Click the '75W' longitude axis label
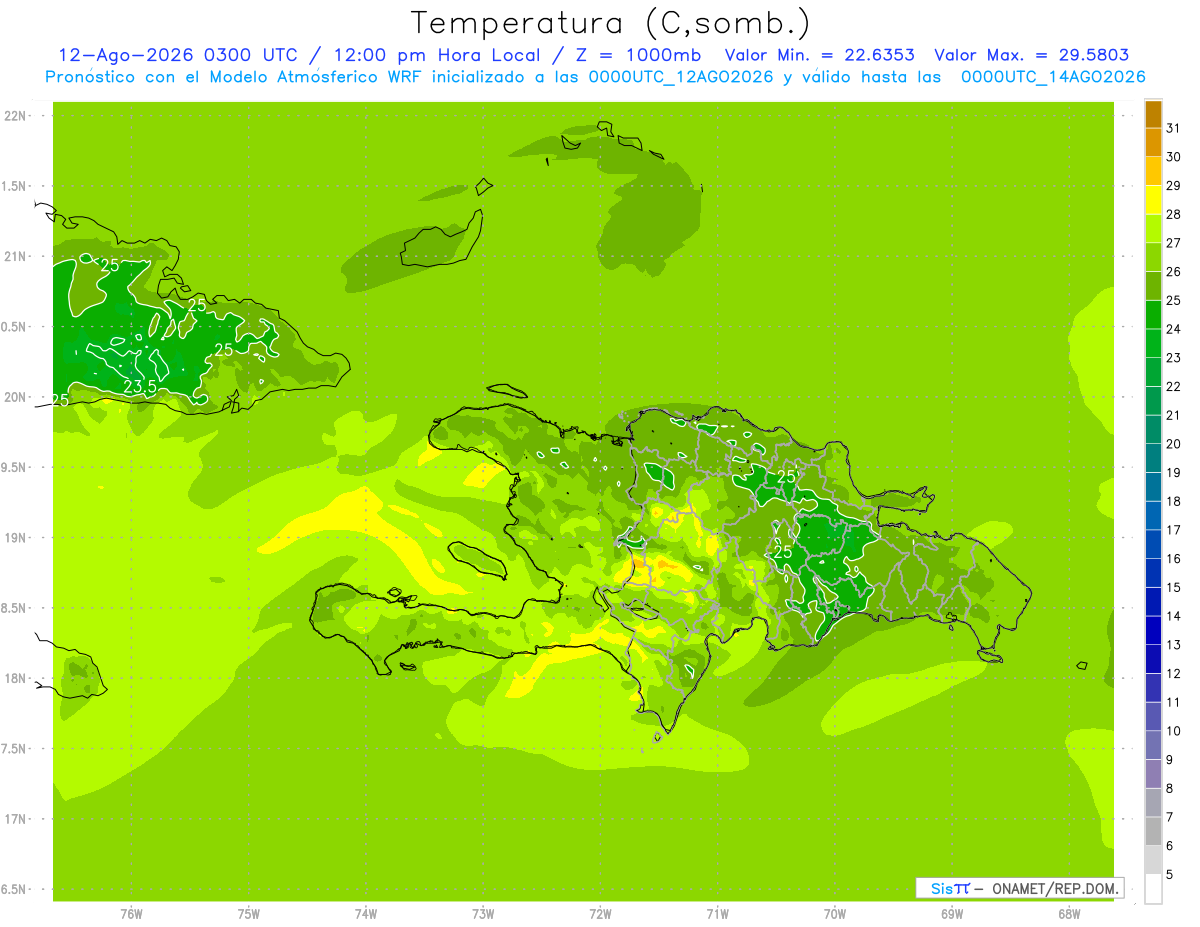1200x927 pixels. tap(249, 914)
